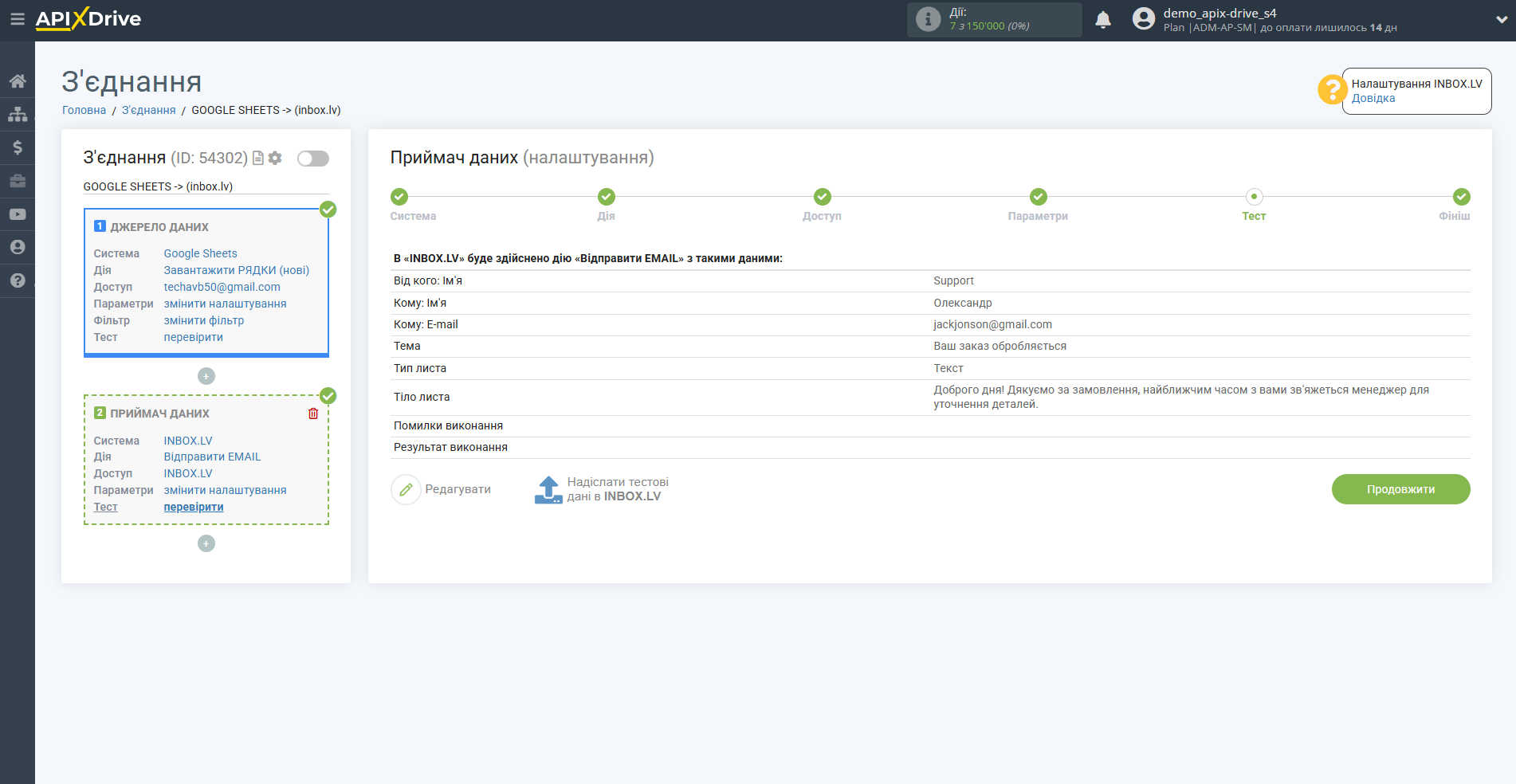This screenshot has height=784, width=1516.
Task: Click receiver змінити налаштування link
Action: 225,490
